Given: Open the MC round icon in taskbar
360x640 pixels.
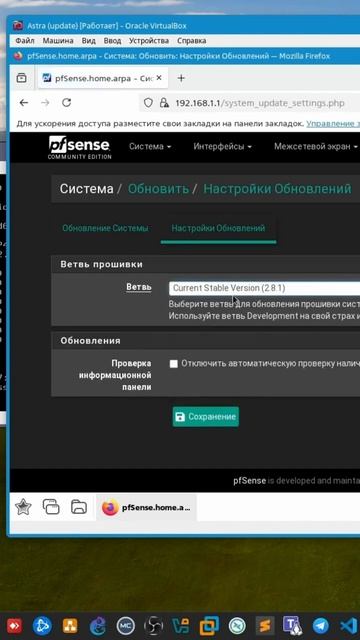Looking at the screenshot, I should [x=125, y=626].
